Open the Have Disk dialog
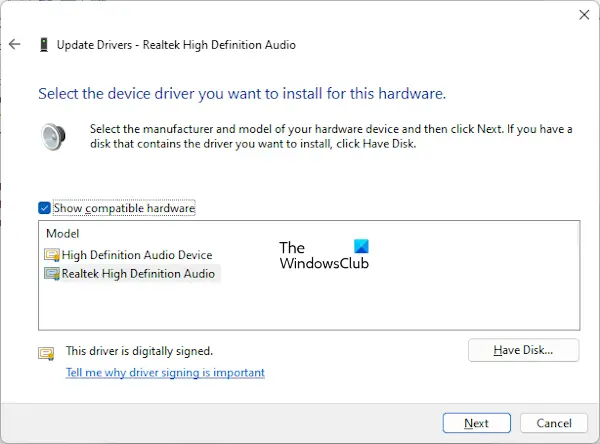The width and height of the screenshot is (600, 444). click(523, 350)
